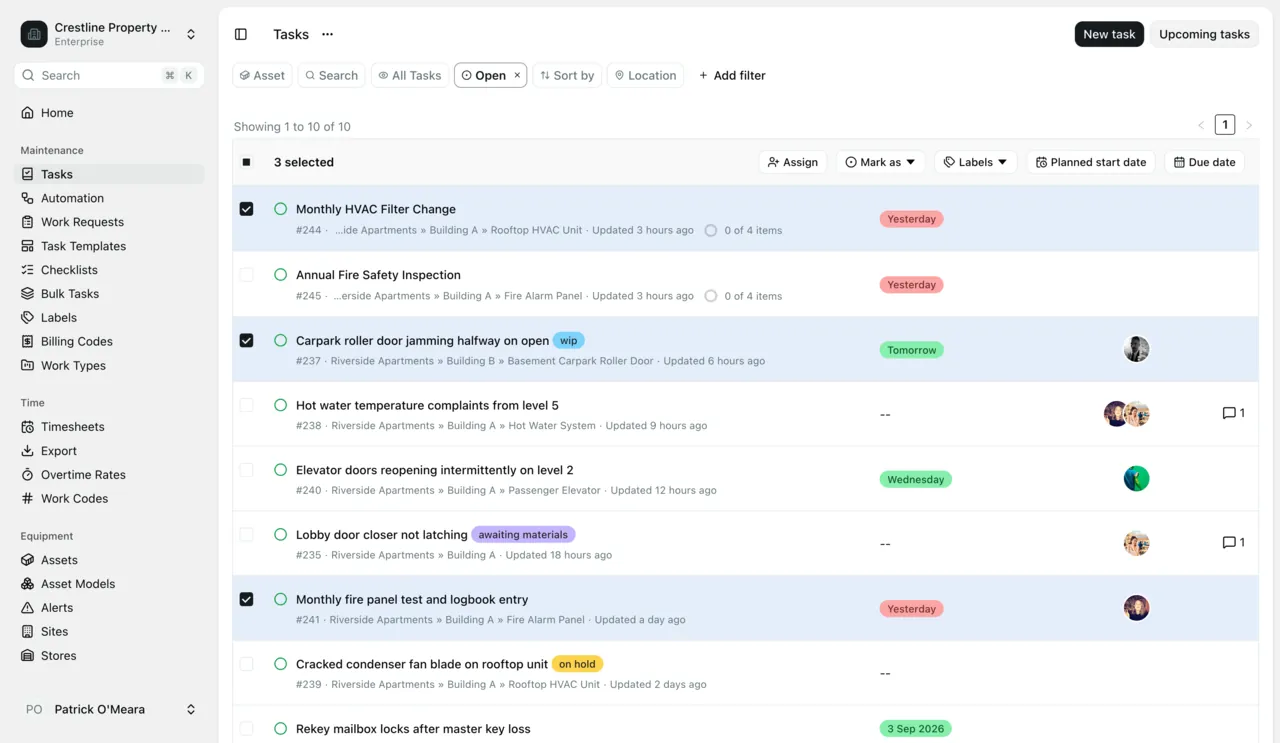Open Billing Codes in the sidebar

[x=109, y=342]
